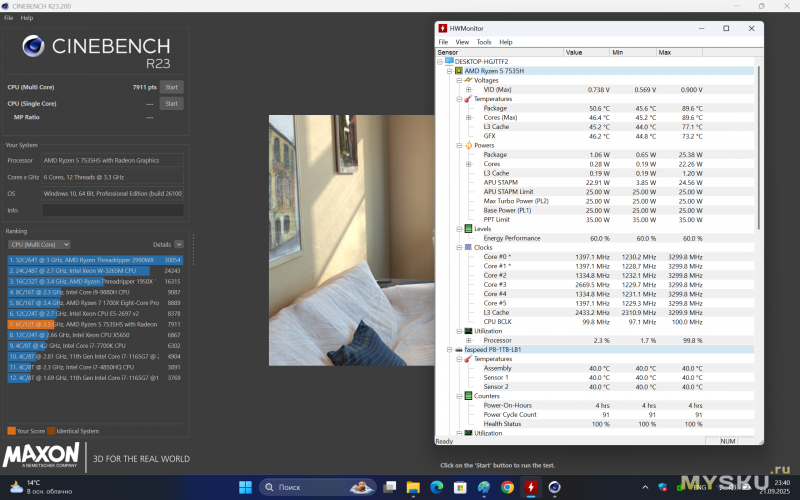The width and height of the screenshot is (800, 500).
Task: Expand the Processor utilization entry
Action: [x=468, y=340]
